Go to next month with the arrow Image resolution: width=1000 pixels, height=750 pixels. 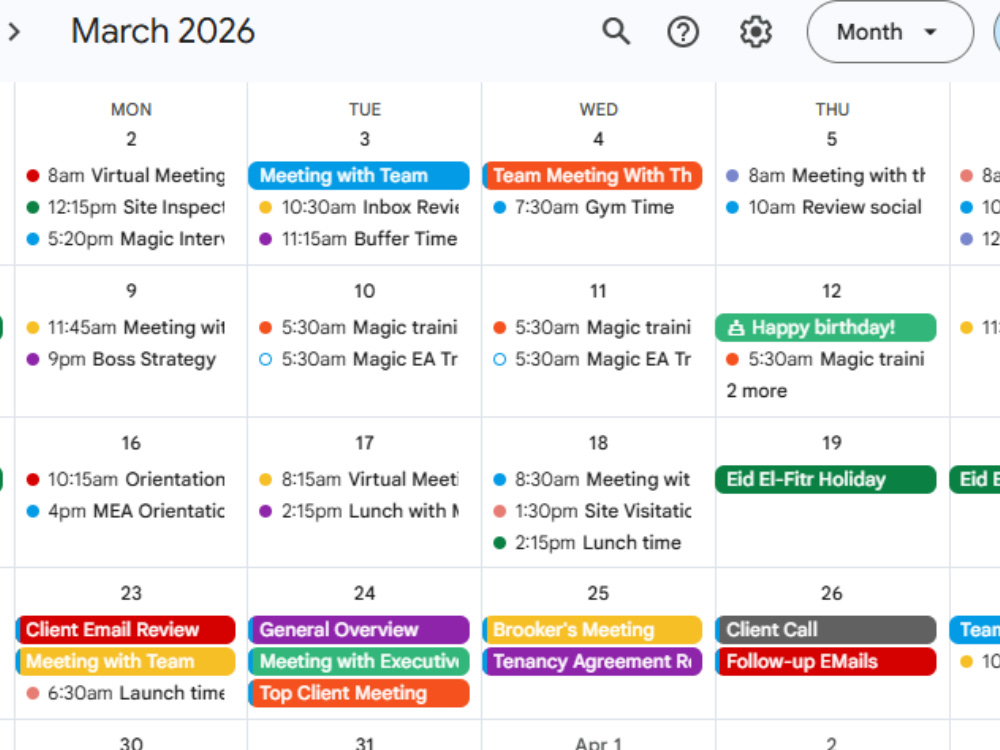(x=14, y=31)
